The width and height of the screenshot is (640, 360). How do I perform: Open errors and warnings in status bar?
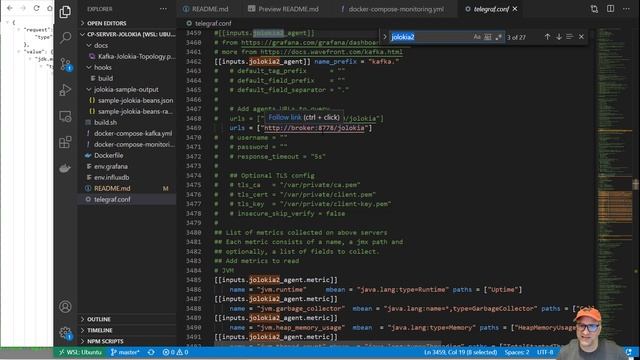coord(176,352)
